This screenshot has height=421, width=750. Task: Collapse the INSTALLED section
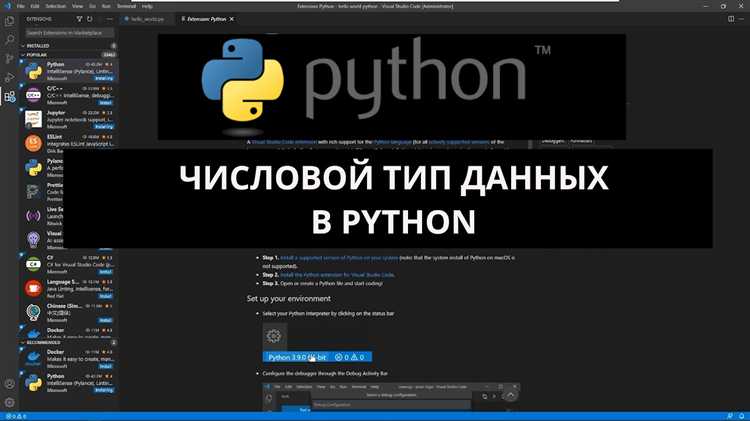[38, 46]
